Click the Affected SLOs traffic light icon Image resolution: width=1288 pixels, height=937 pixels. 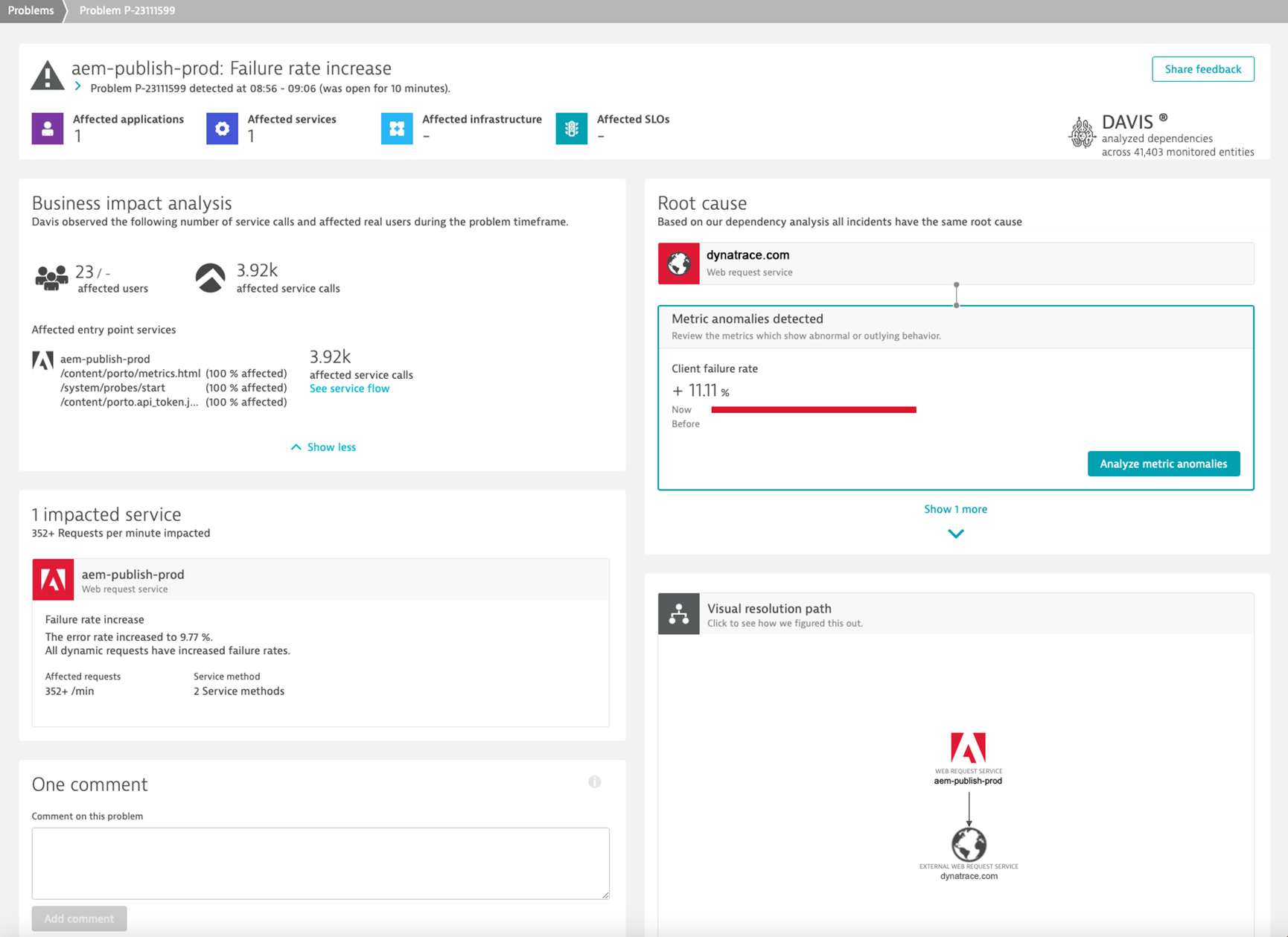[x=571, y=128]
